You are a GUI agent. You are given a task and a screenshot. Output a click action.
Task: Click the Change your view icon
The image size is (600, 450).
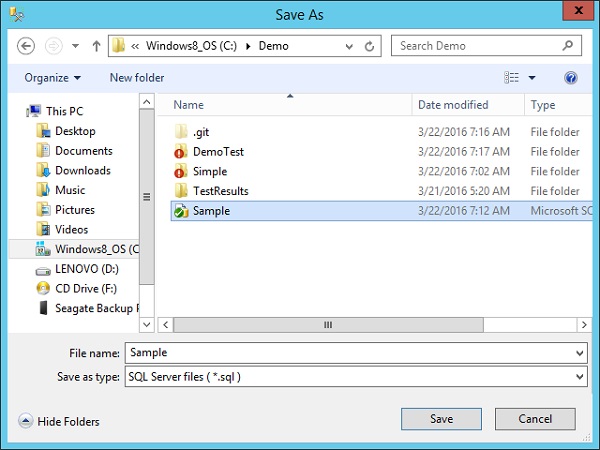click(513, 78)
